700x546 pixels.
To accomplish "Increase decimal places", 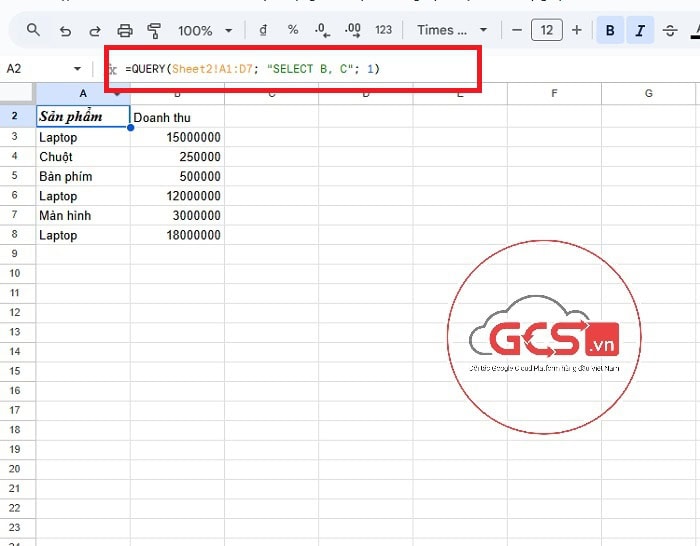I will point(352,30).
